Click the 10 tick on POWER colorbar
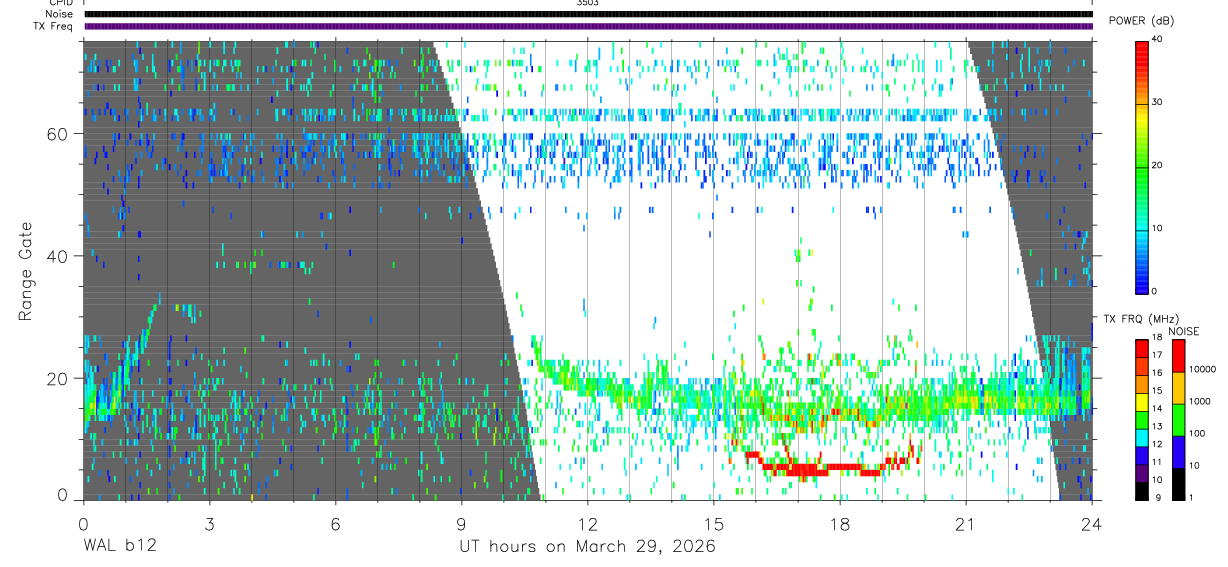Screen dimensions: 1228x567 click(1158, 228)
